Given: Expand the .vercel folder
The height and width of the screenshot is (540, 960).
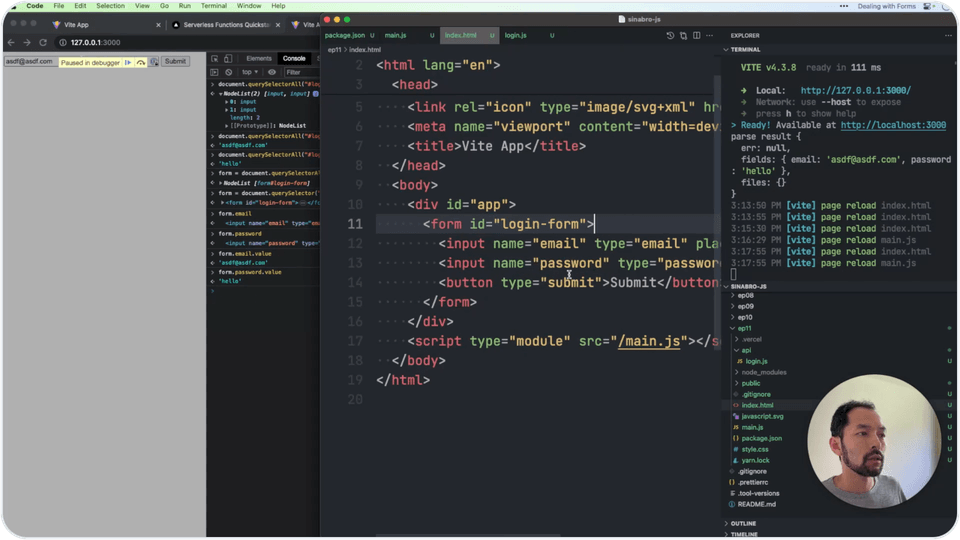Looking at the screenshot, I should tap(752, 339).
